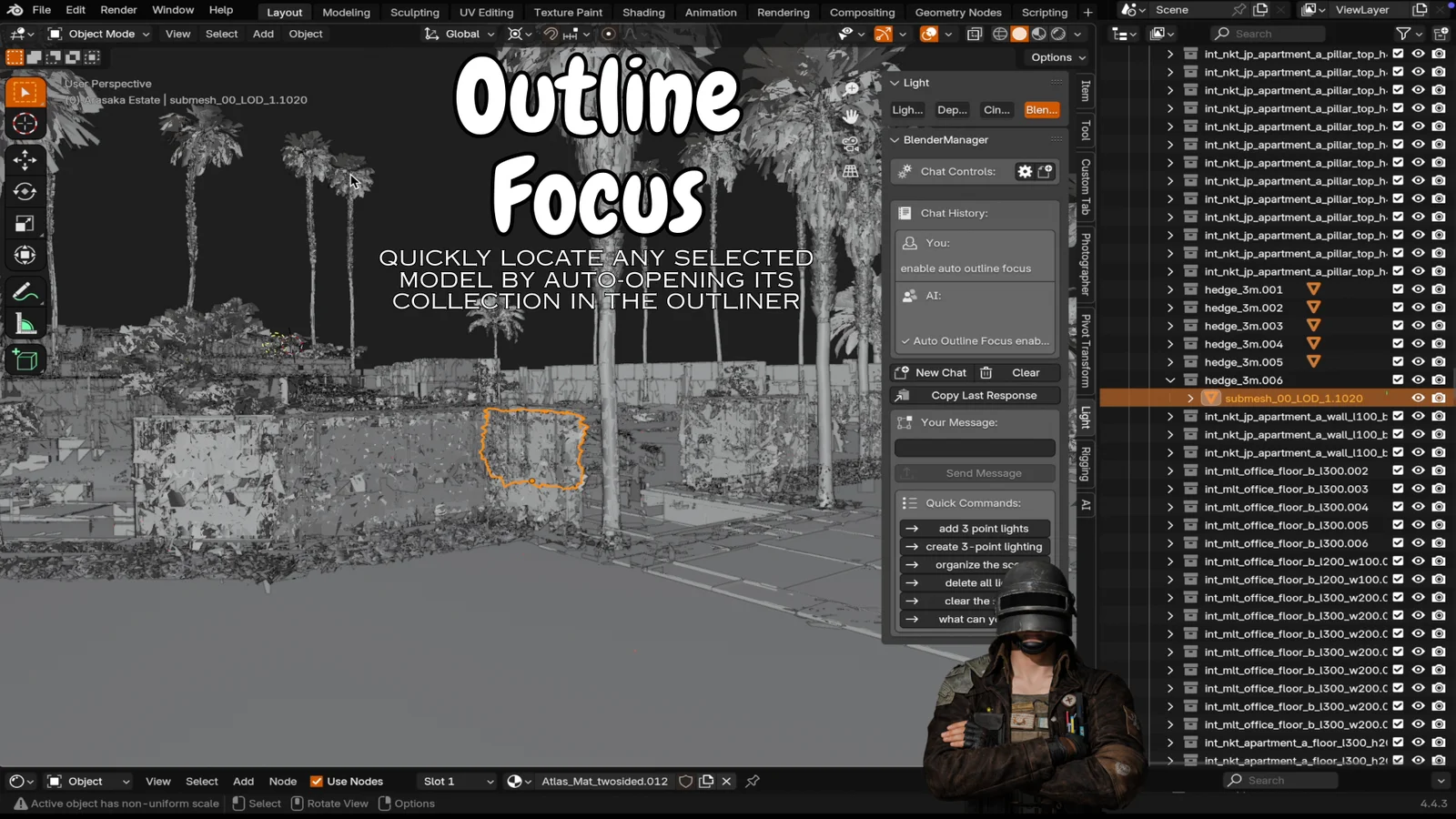Select the Rotate tool

pos(25,191)
